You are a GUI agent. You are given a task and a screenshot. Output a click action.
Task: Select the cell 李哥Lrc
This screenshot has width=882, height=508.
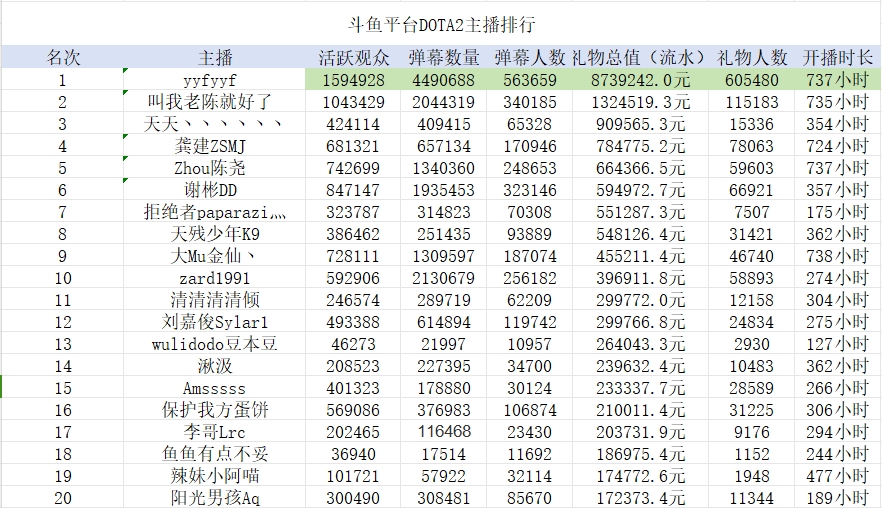click(x=214, y=432)
